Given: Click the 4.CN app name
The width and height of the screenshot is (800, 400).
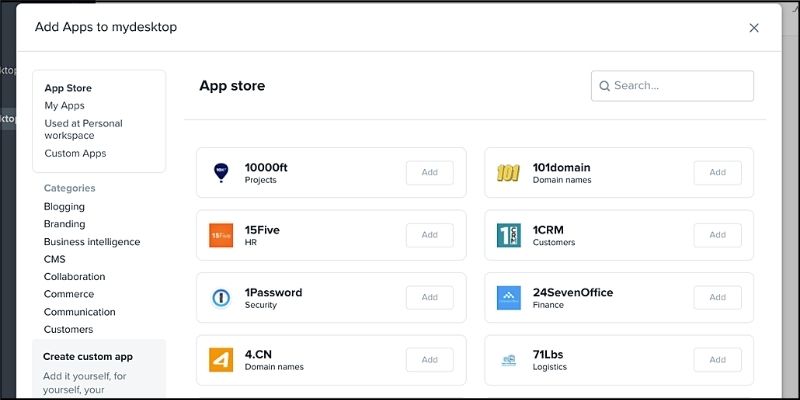Looking at the screenshot, I should [258, 355].
